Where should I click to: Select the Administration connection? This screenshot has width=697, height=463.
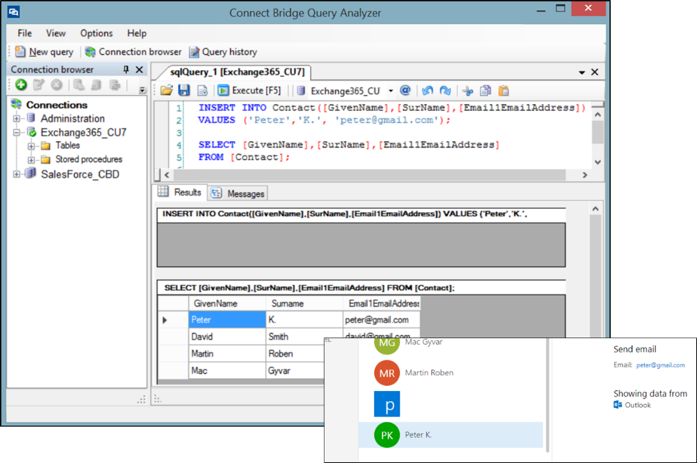pyautogui.click(x=72, y=119)
